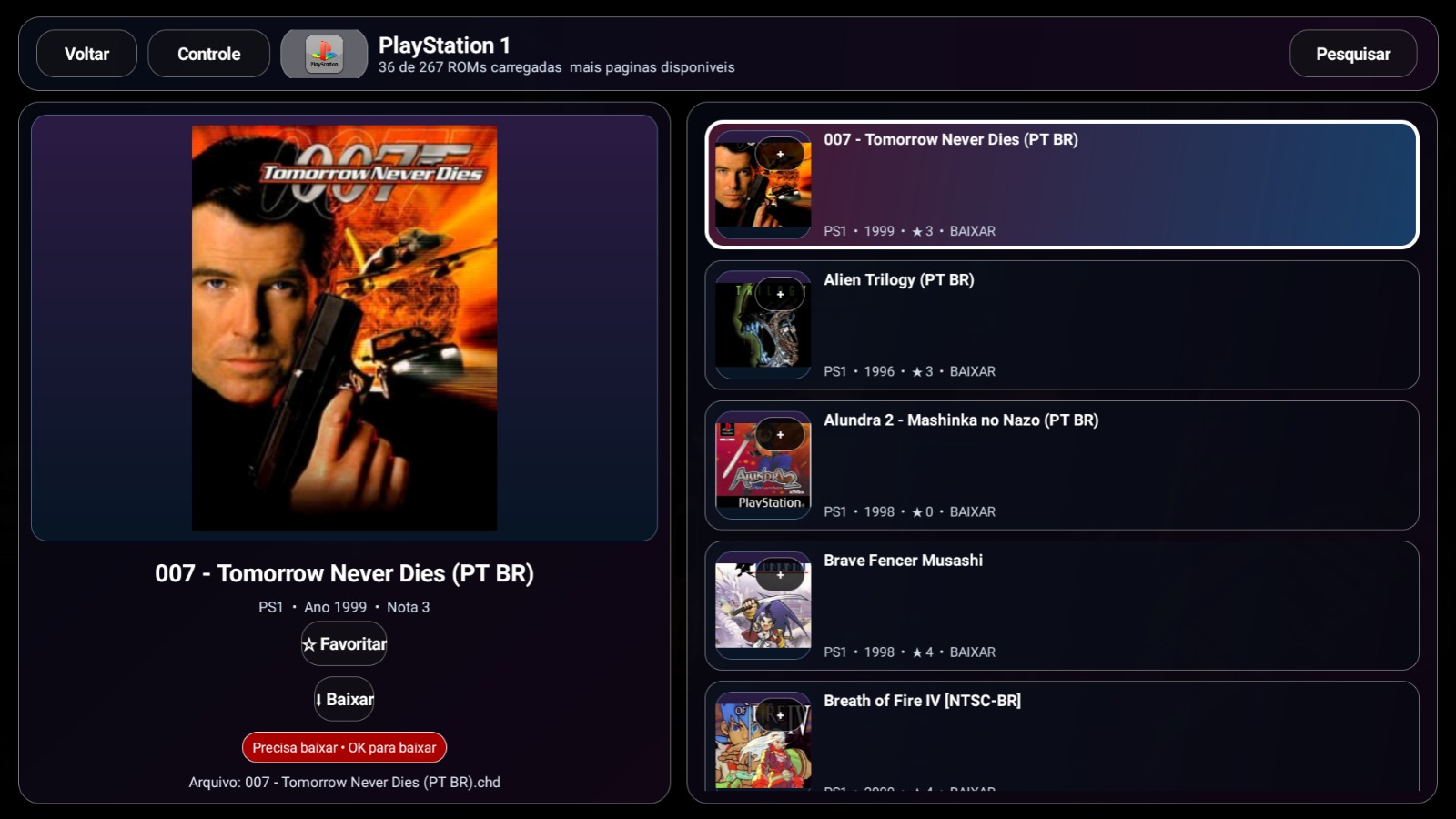Click plus icon on Alundra 2 thumbnail
The width and height of the screenshot is (1456, 819).
tap(780, 435)
